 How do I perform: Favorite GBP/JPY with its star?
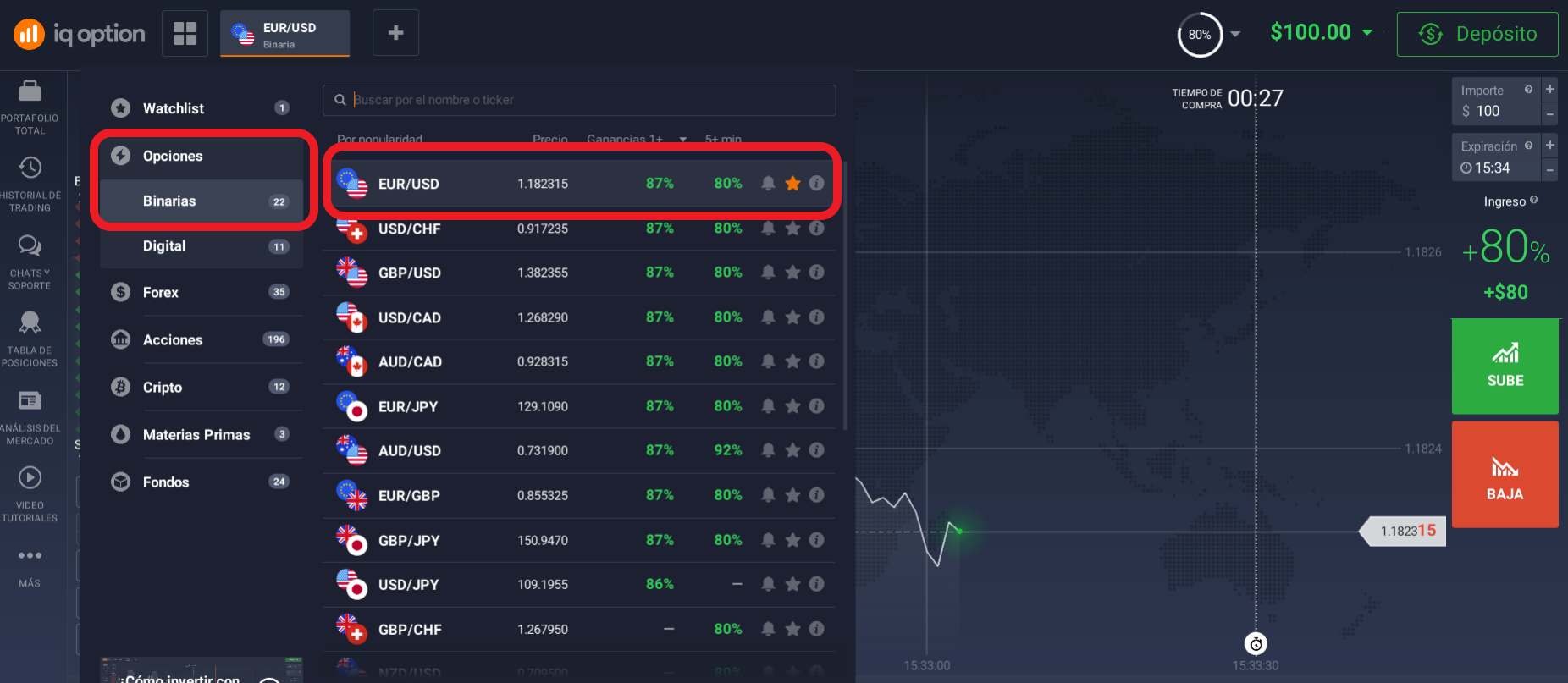792,540
